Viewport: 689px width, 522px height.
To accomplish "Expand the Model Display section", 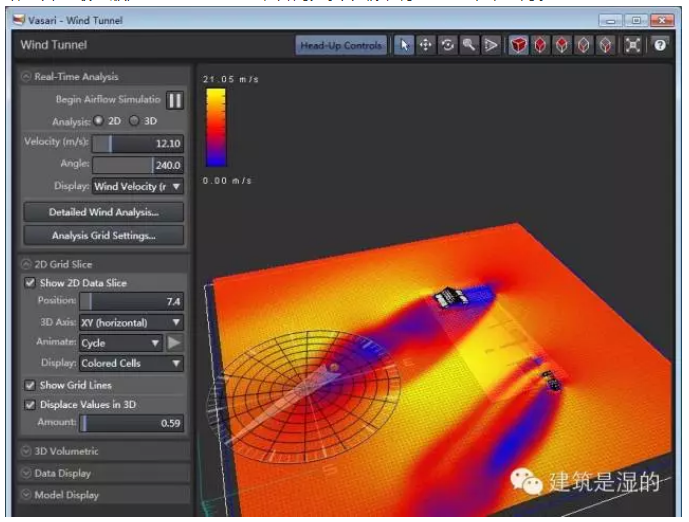I will [x=26, y=495].
